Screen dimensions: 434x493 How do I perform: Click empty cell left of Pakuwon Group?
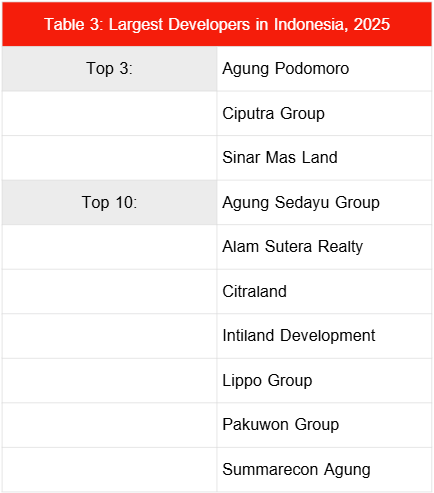click(110, 425)
